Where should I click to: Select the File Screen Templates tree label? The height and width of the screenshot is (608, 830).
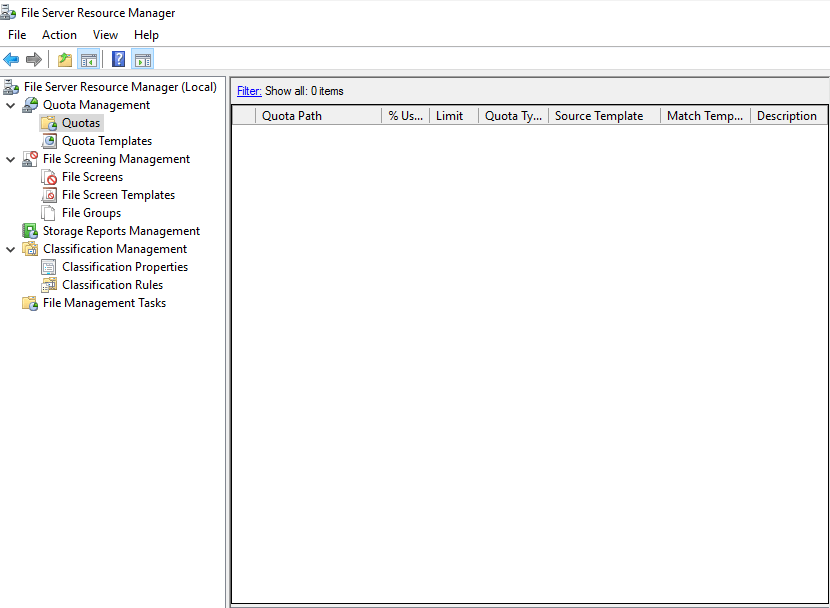click(x=119, y=195)
